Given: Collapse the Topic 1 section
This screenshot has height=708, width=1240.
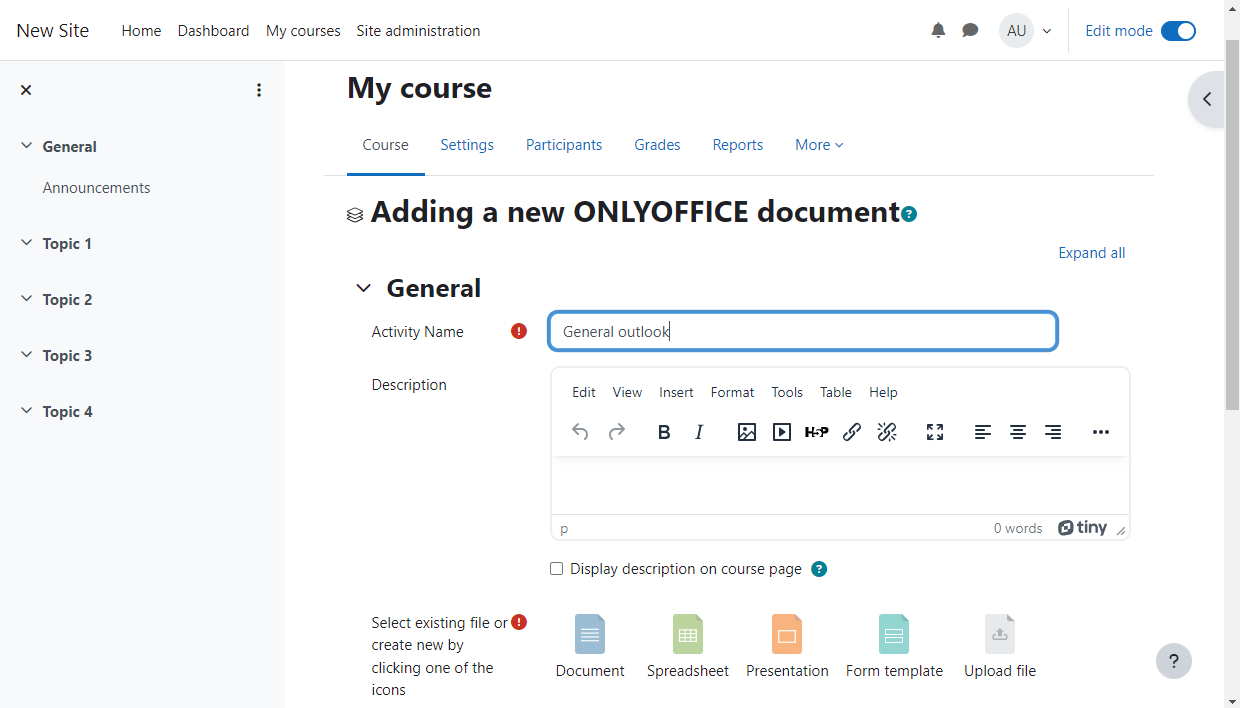Looking at the screenshot, I should click(x=26, y=242).
